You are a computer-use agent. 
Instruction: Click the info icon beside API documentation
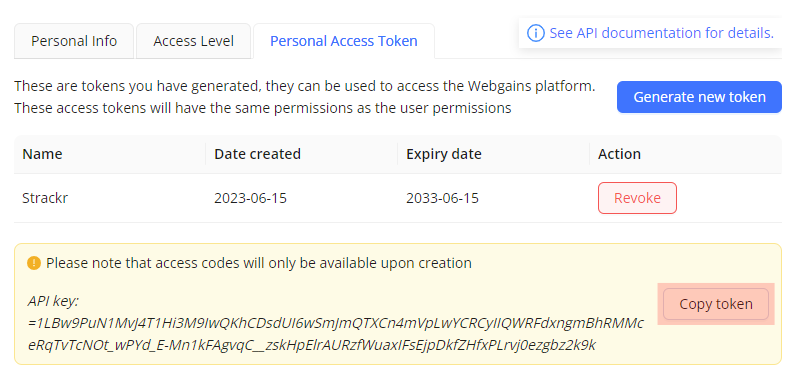535,34
